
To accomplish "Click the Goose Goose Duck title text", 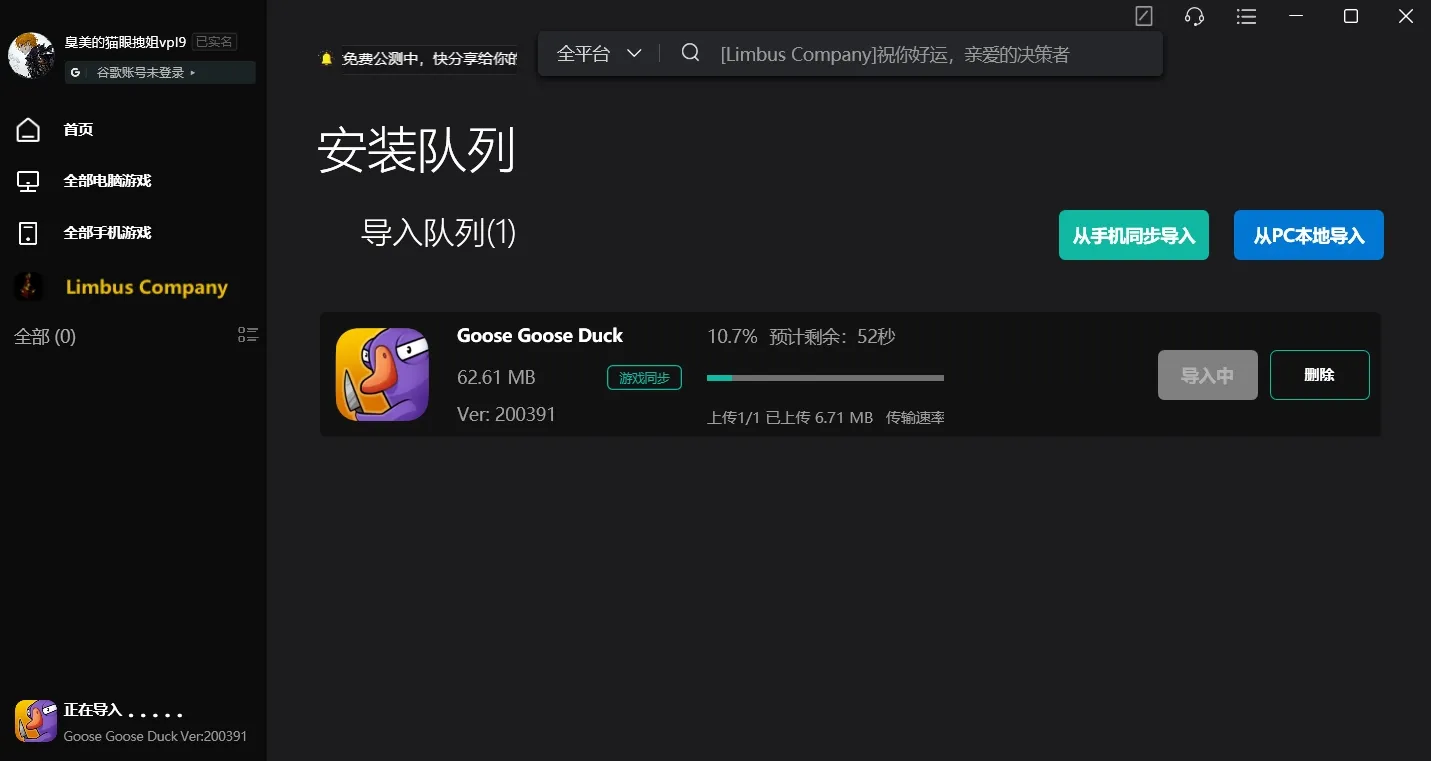I will tap(540, 335).
